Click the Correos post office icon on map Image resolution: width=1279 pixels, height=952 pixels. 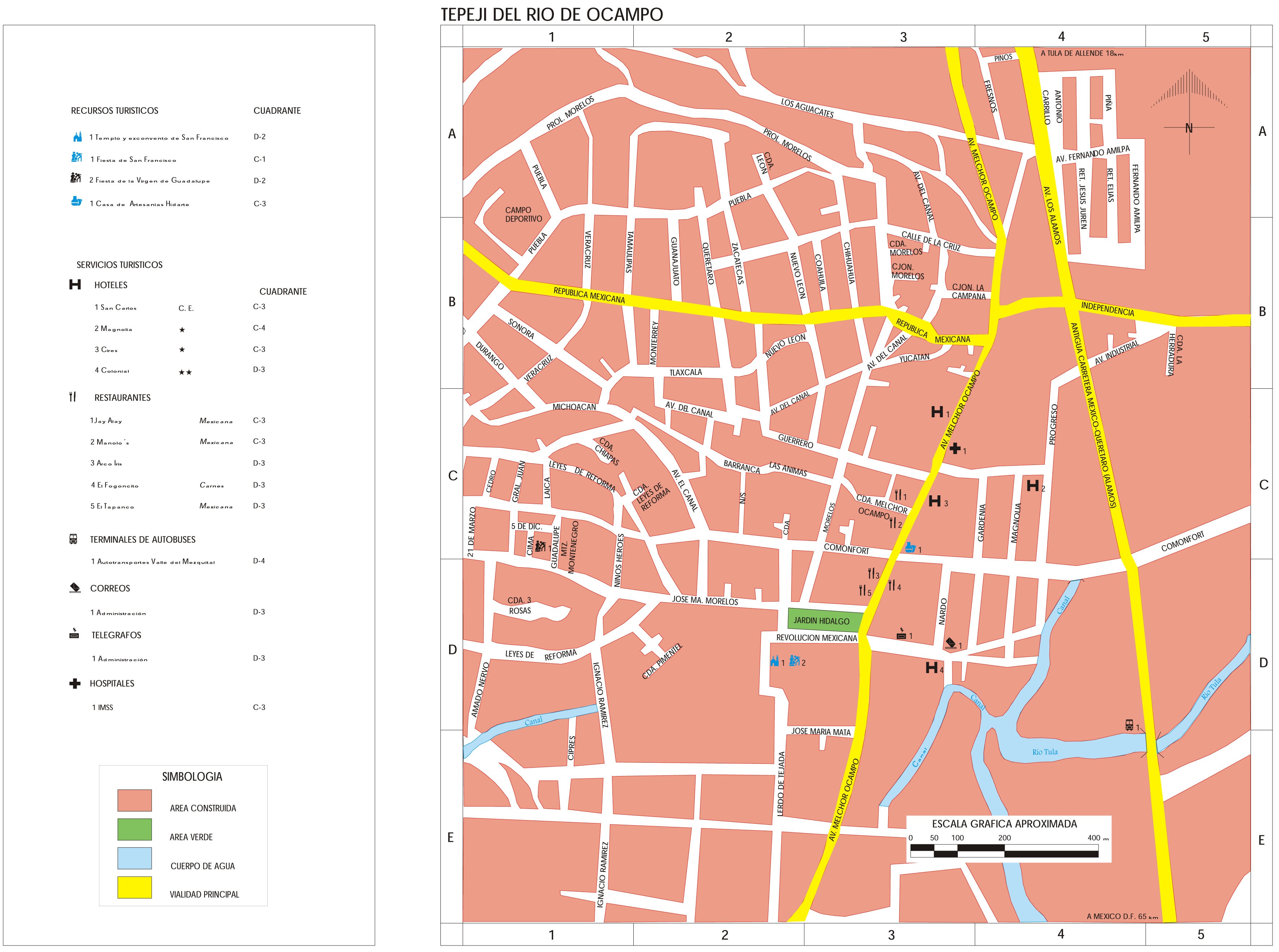pyautogui.click(x=951, y=642)
